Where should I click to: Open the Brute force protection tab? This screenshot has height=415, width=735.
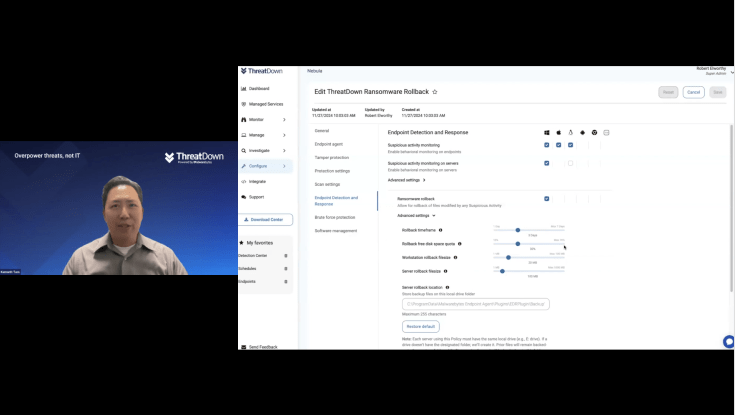click(335, 218)
